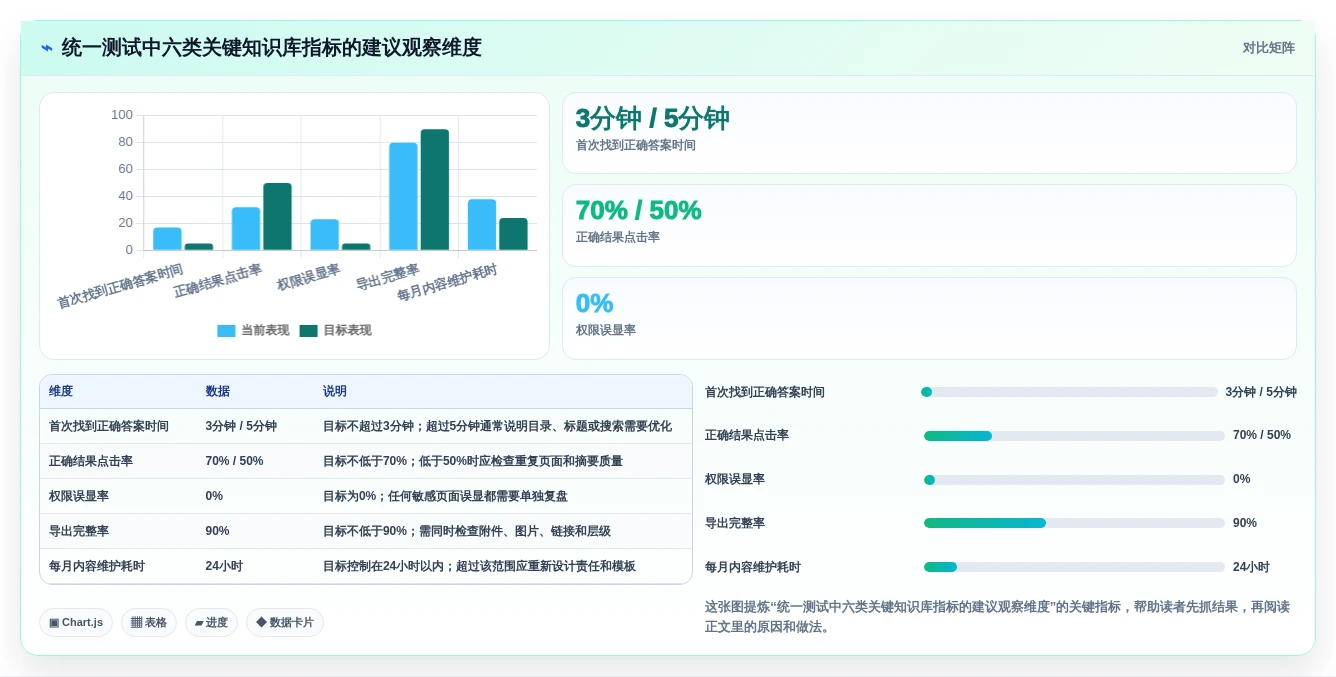Click the 对比矩阵 label in header
The height and width of the screenshot is (677, 1336).
coord(1268,48)
